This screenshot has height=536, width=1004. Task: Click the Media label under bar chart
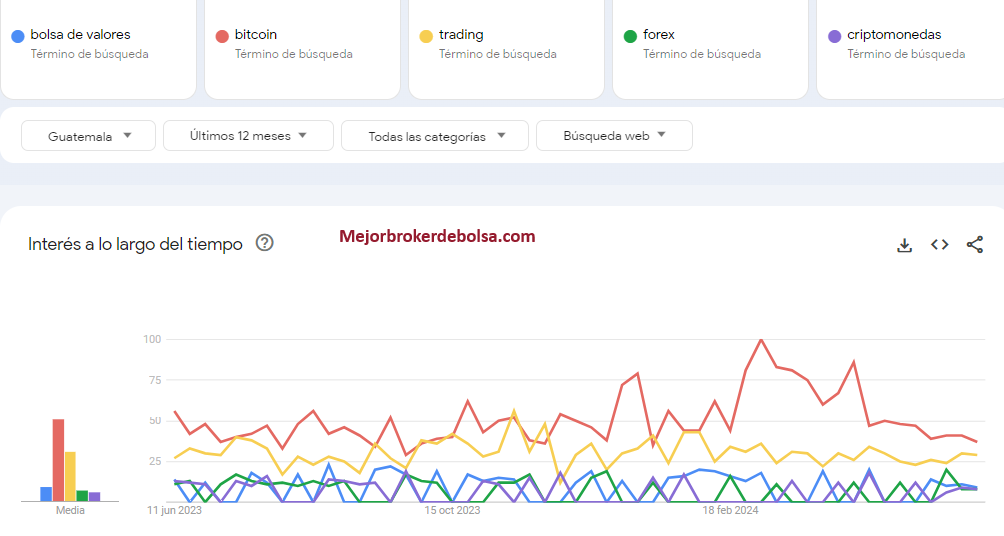pos(70,510)
